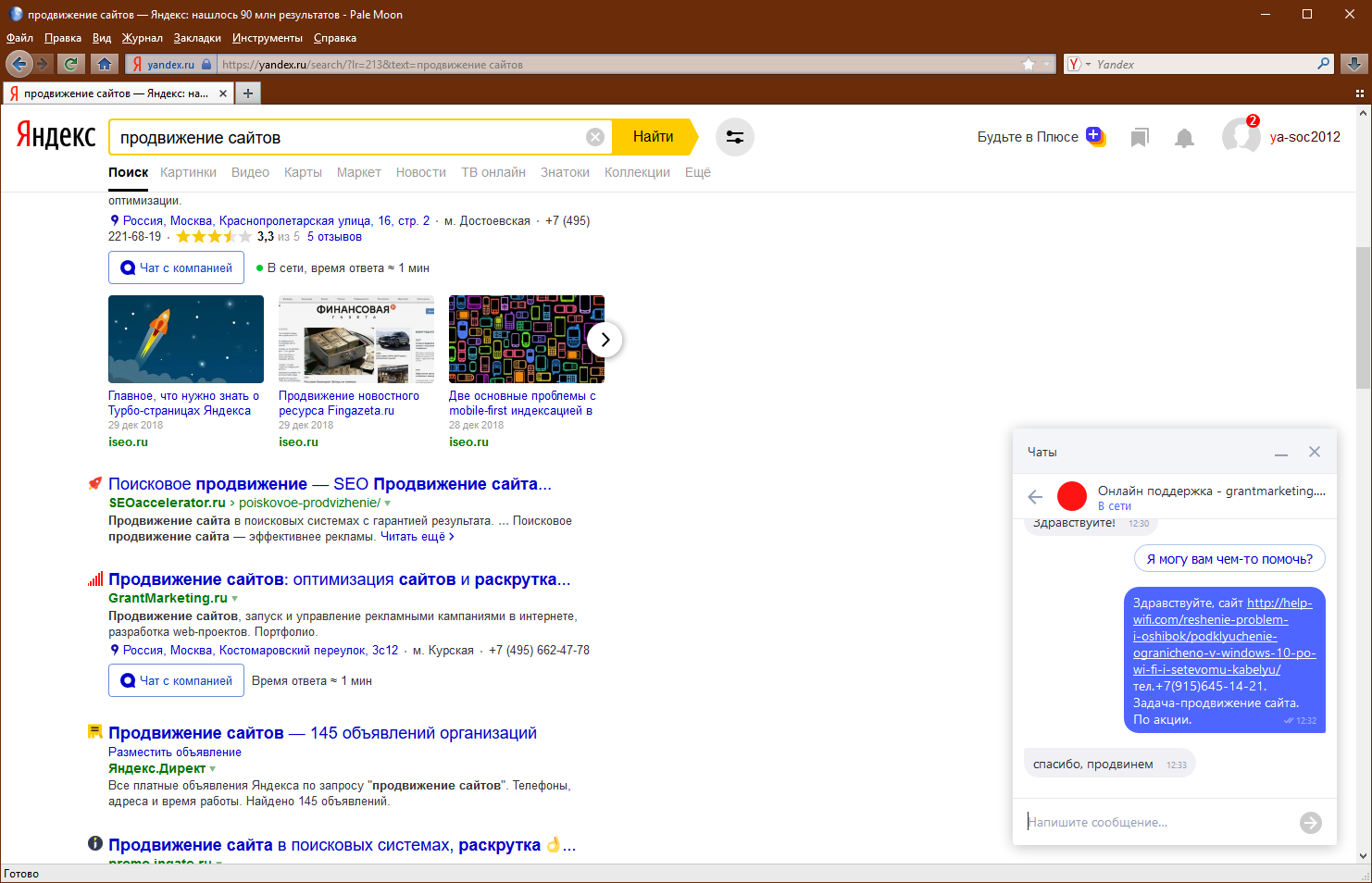Go back to chat list arrow
This screenshot has height=883, width=1372.
1035,497
